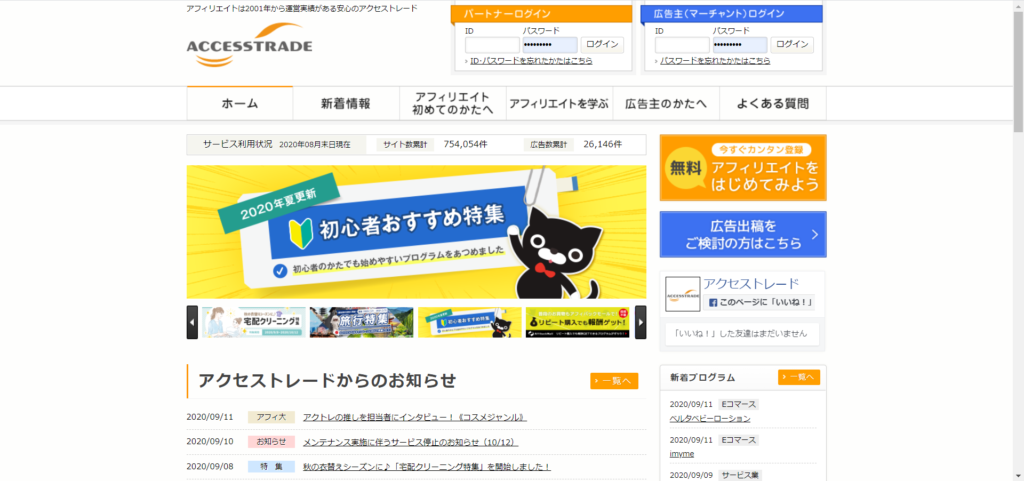Click merchant パスワードを忘れたかたはこちら link
Viewport: 1024px width, 481px height.
click(x=715, y=61)
